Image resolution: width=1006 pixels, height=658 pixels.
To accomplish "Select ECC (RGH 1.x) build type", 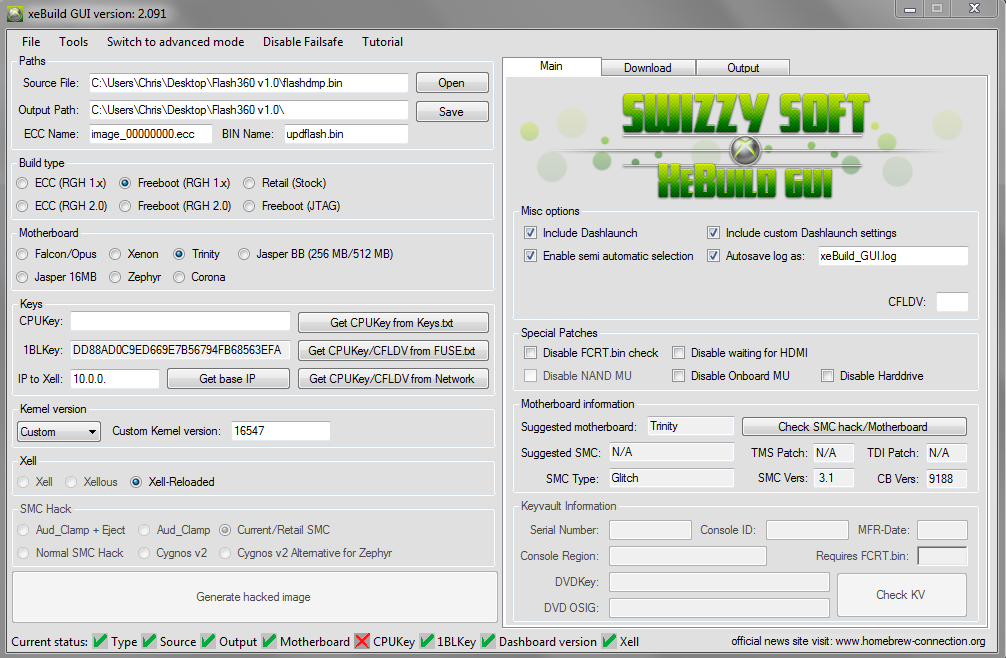I will (x=62, y=183).
